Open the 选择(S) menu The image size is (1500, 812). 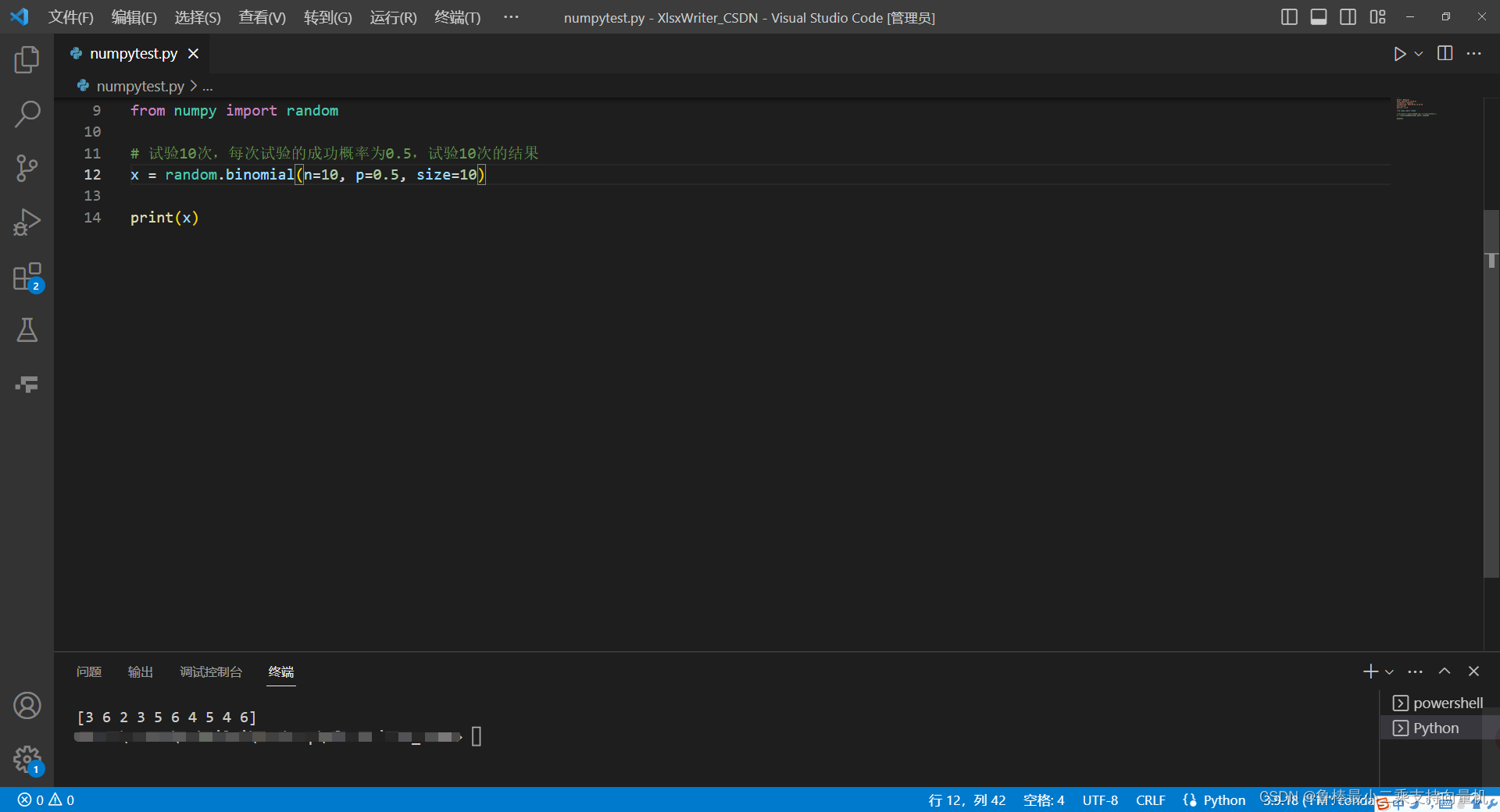click(198, 17)
